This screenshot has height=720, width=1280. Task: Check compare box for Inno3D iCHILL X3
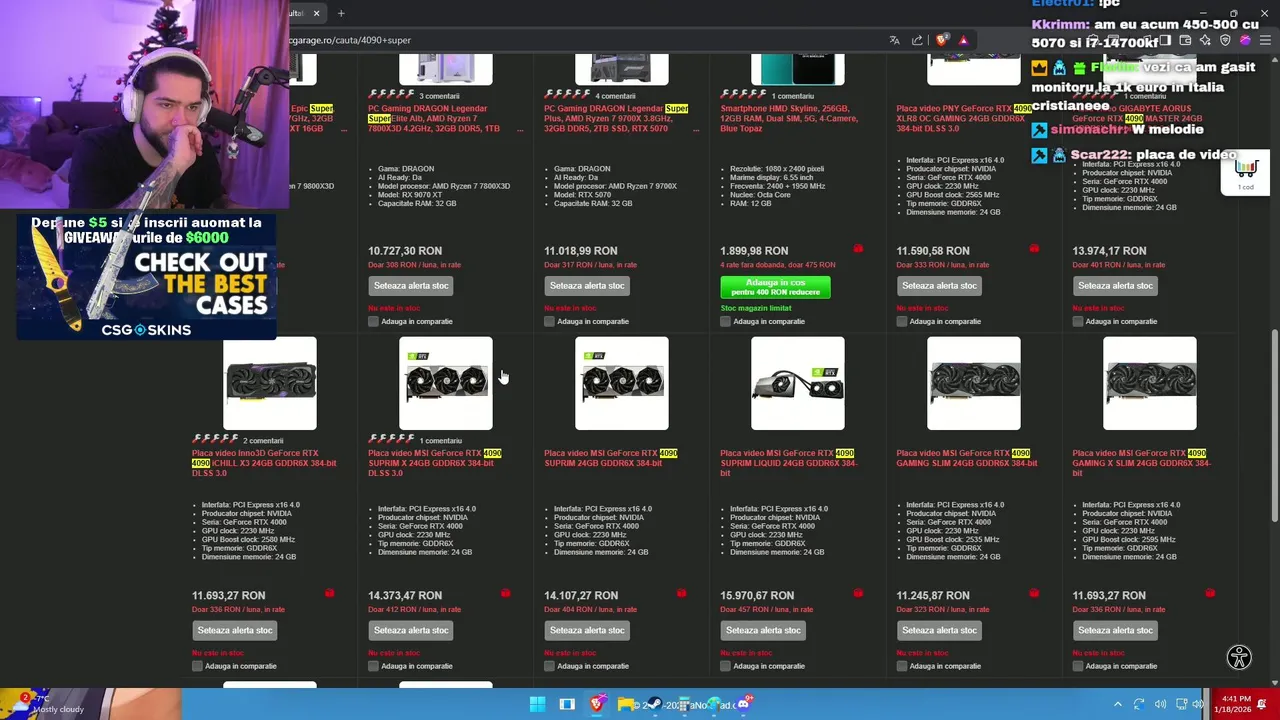(197, 666)
